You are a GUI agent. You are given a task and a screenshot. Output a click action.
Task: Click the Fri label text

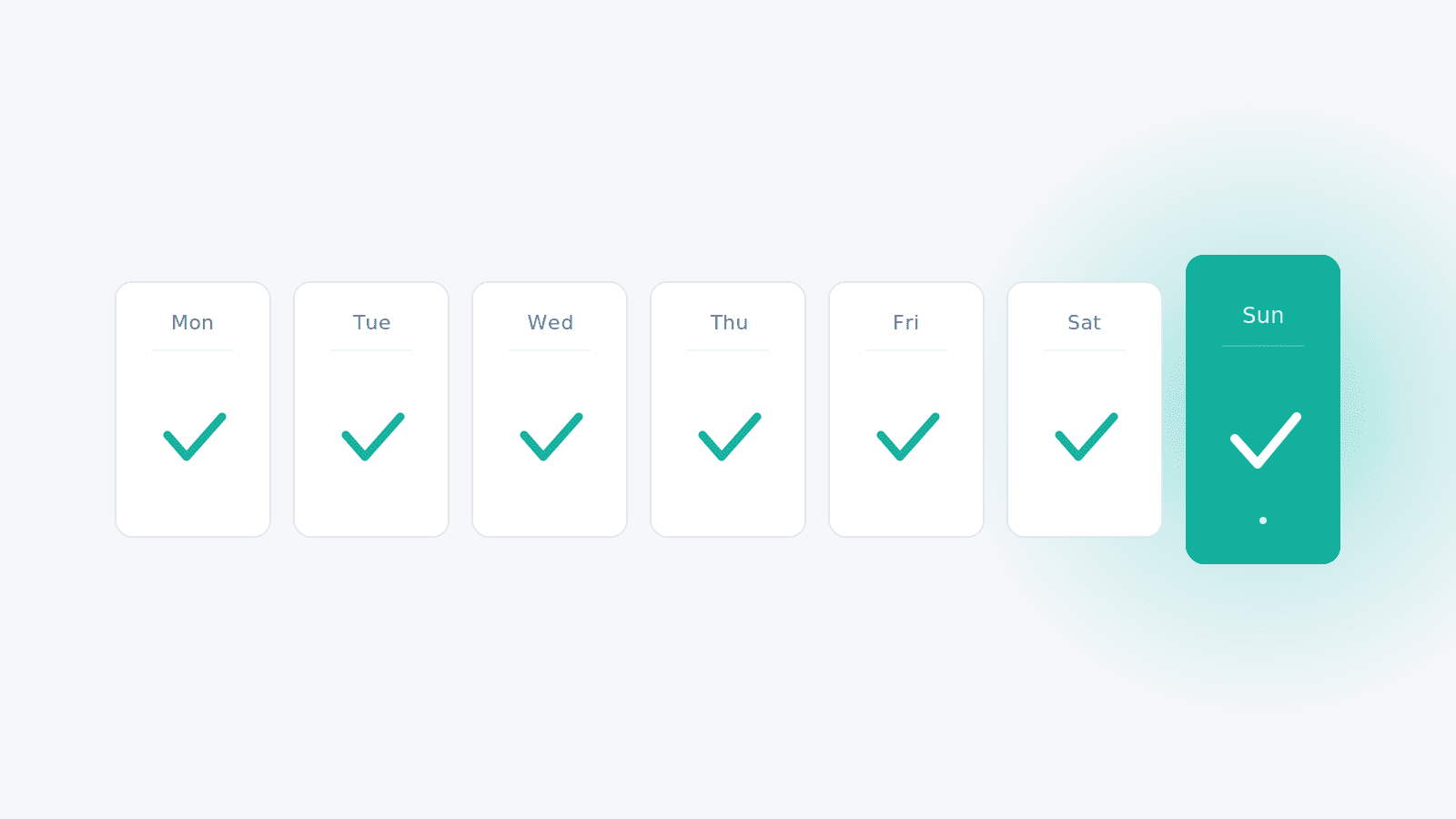click(906, 322)
